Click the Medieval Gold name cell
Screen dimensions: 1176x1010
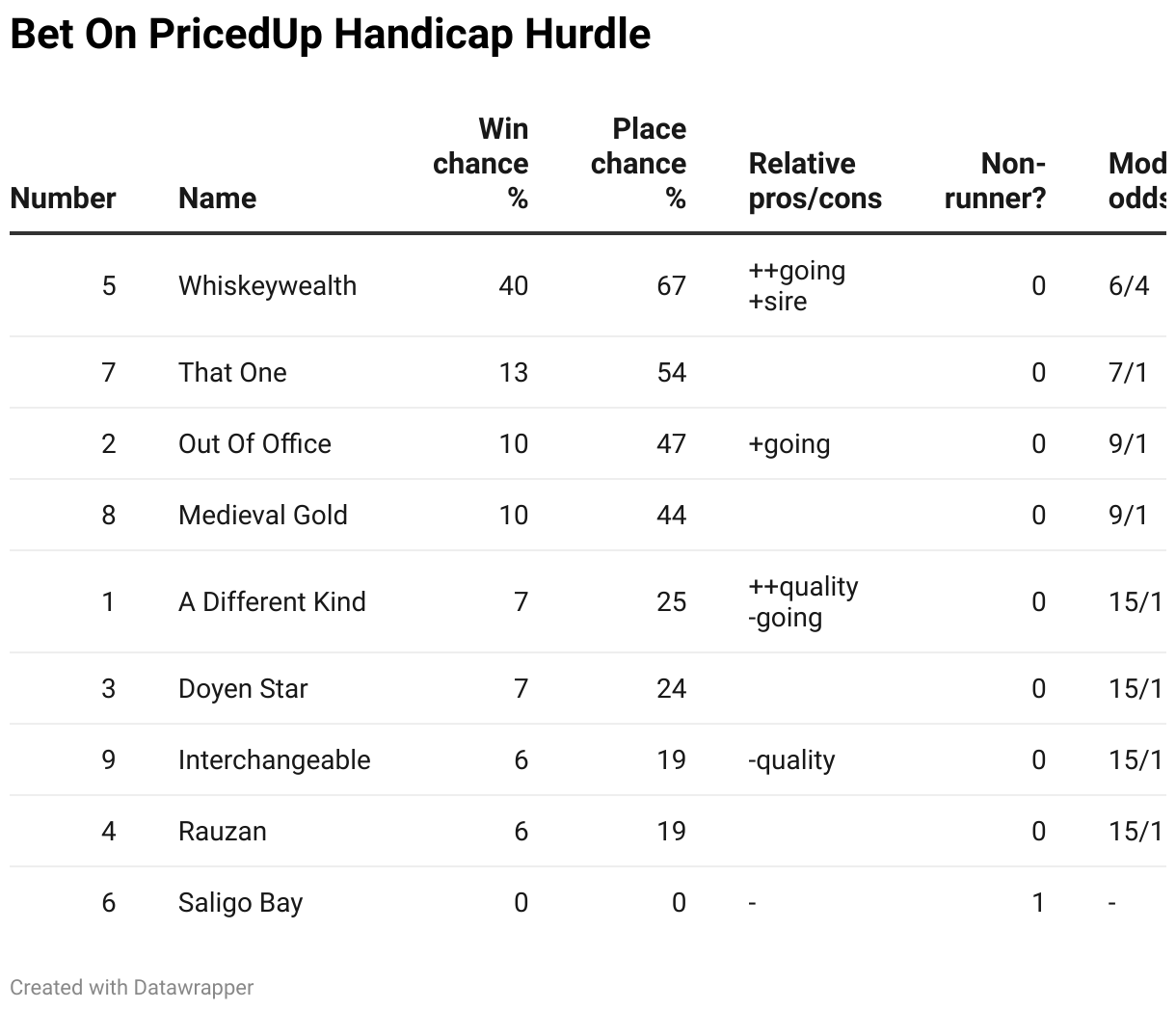262,516
